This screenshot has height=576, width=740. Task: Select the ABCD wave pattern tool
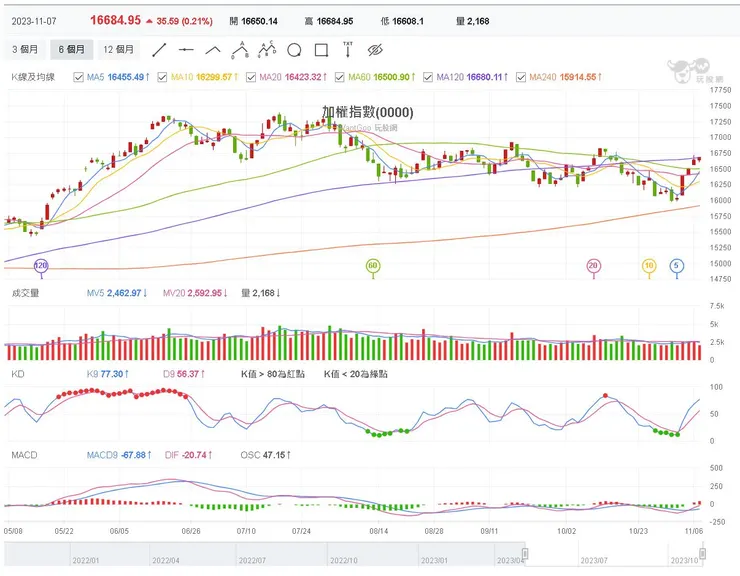pyautogui.click(x=266, y=48)
